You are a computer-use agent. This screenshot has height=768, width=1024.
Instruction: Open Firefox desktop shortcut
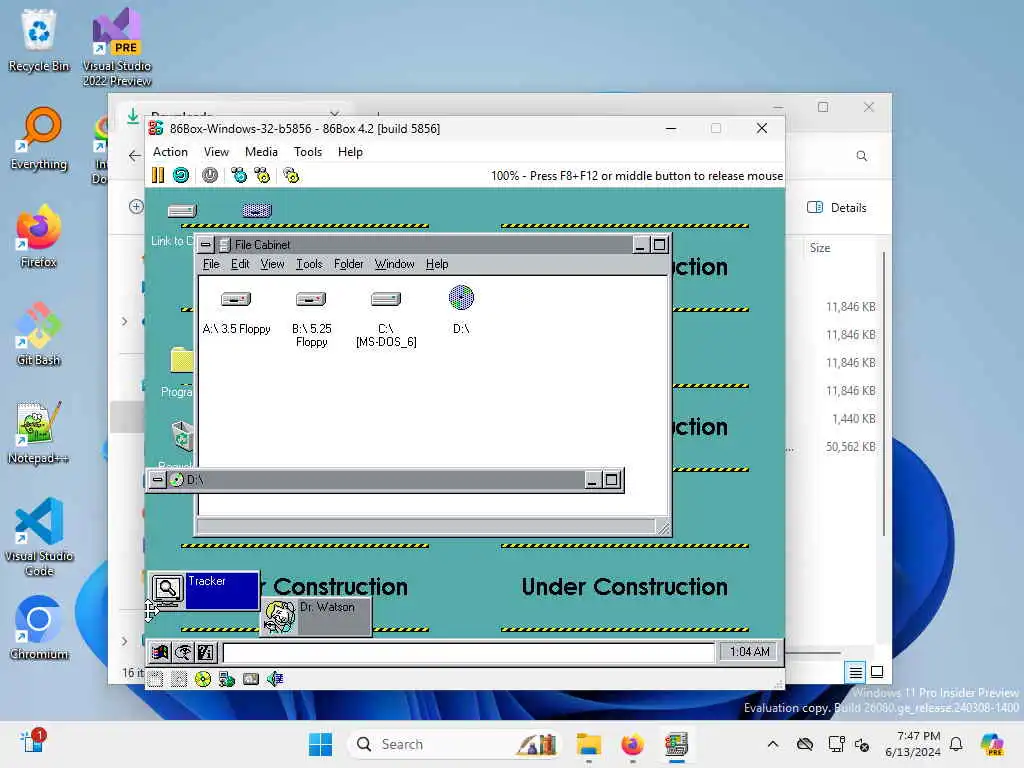pos(39,236)
